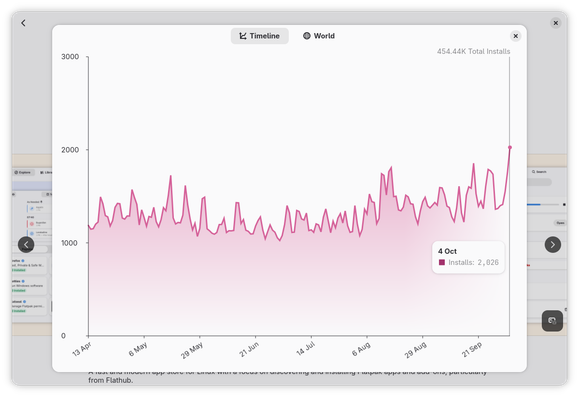
Task: Show the next screenshot
Action: [x=552, y=244]
